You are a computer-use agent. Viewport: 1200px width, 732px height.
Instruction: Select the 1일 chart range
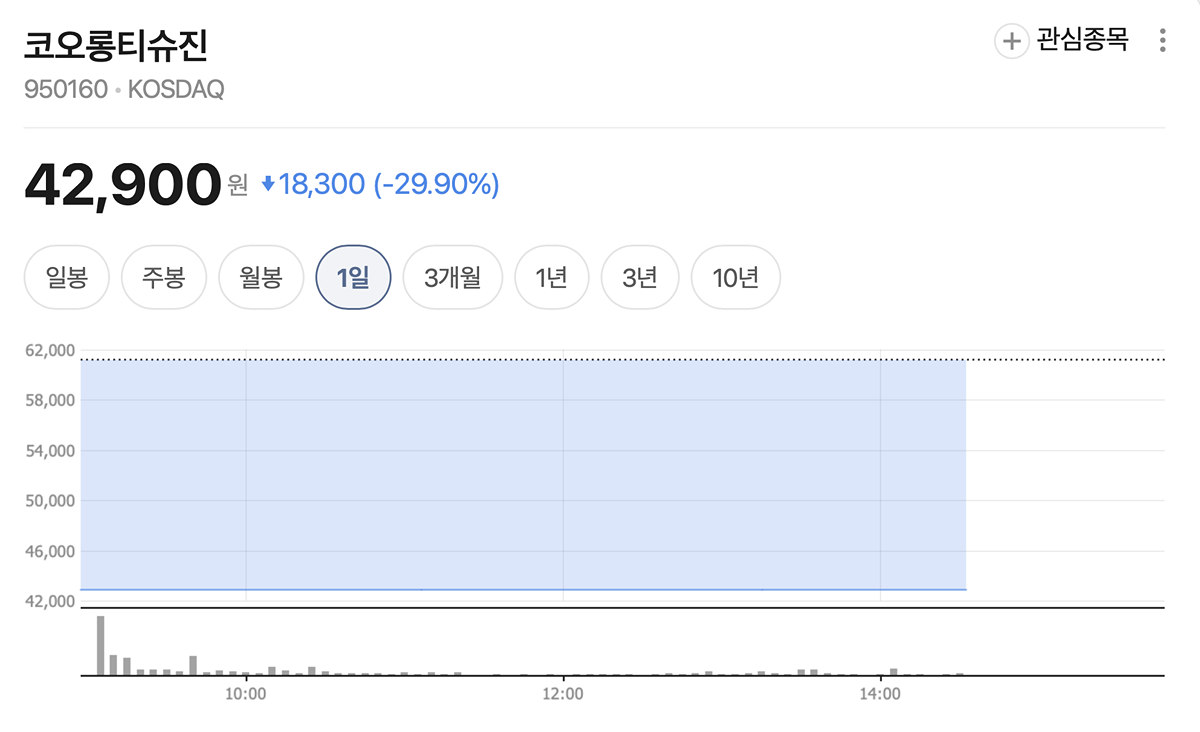353,277
